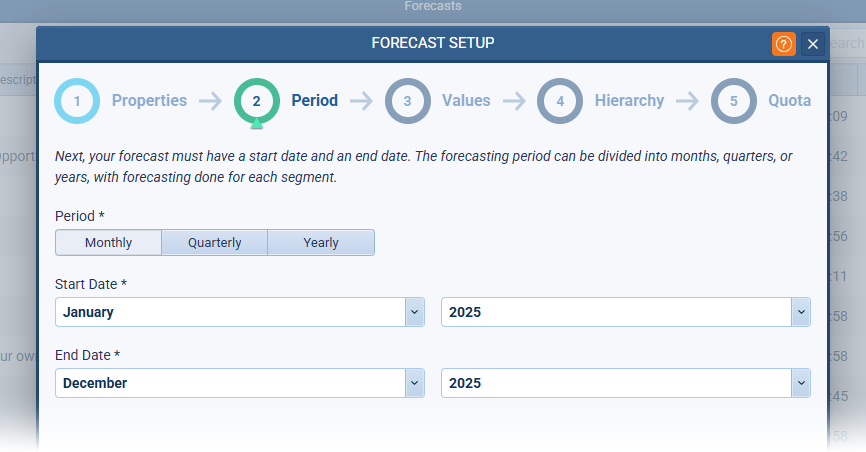The height and width of the screenshot is (452, 866).
Task: Open step 5 circle icon
Action: coord(734,101)
